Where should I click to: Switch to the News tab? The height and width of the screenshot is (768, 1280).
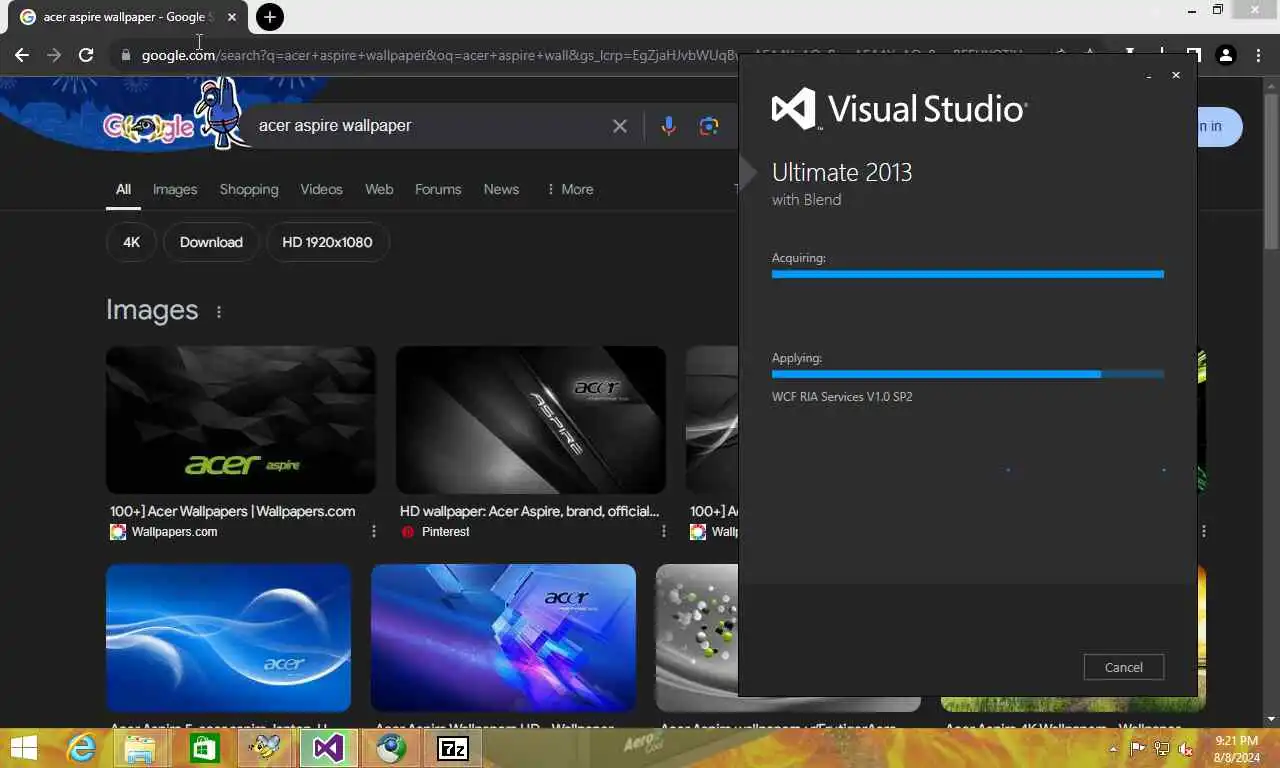[501, 189]
